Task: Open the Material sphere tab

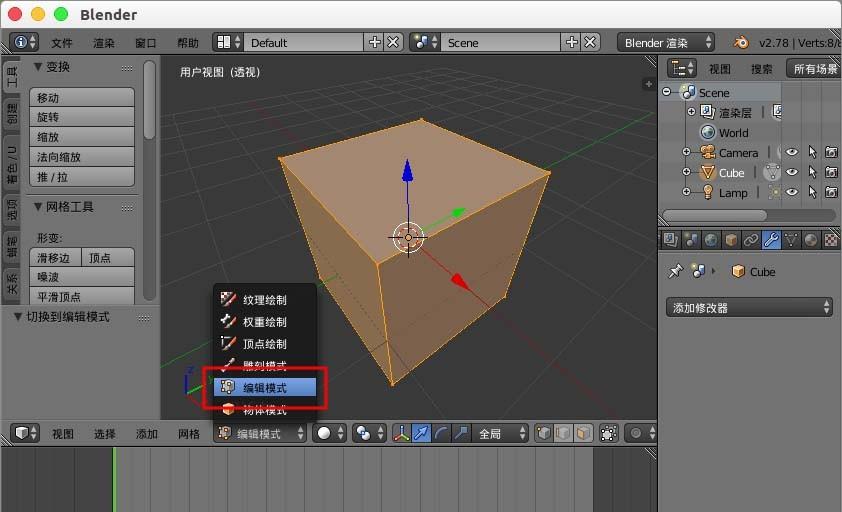Action: [811, 240]
